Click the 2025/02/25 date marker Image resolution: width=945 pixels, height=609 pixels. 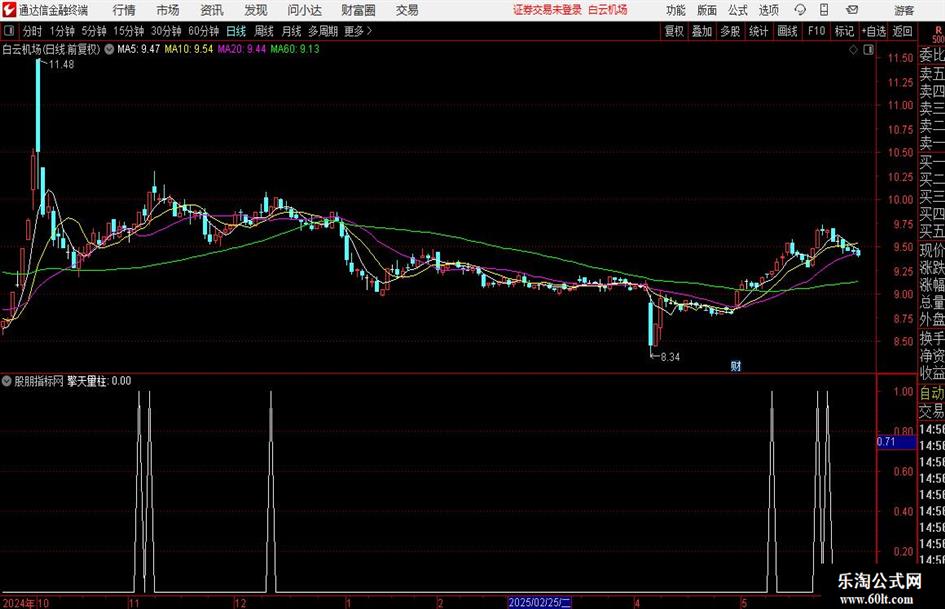click(539, 602)
